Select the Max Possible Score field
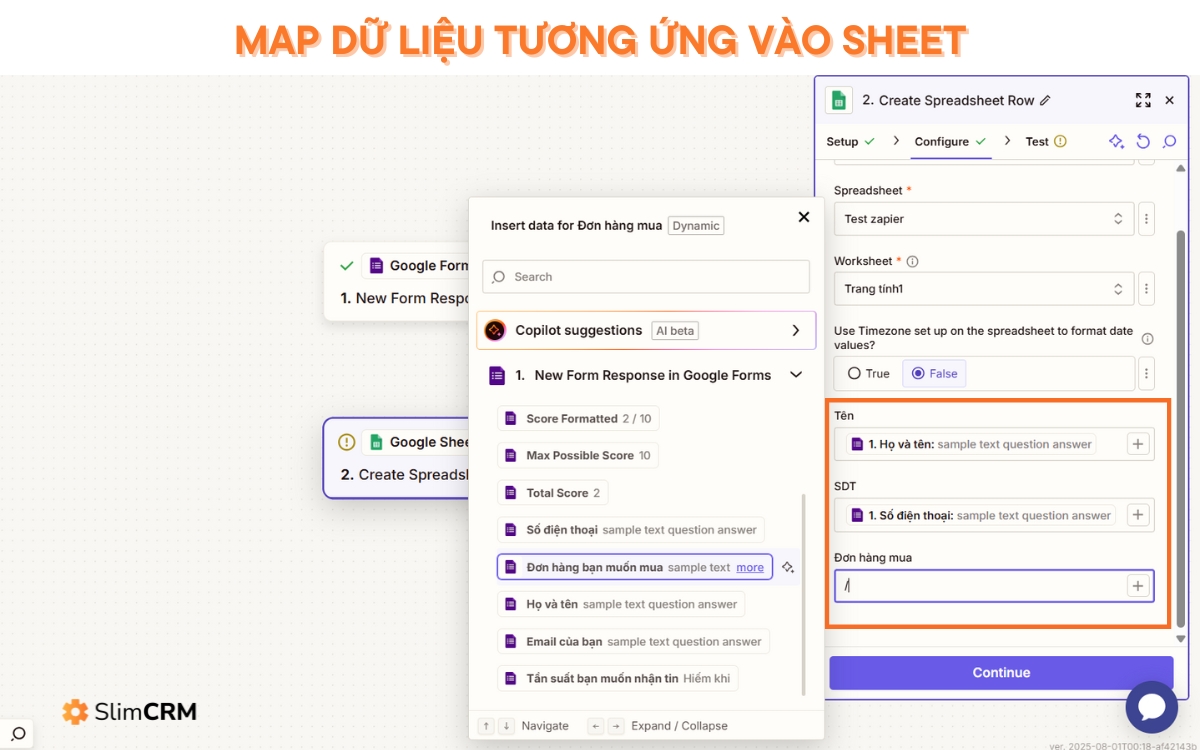The height and width of the screenshot is (750, 1200). (x=578, y=456)
